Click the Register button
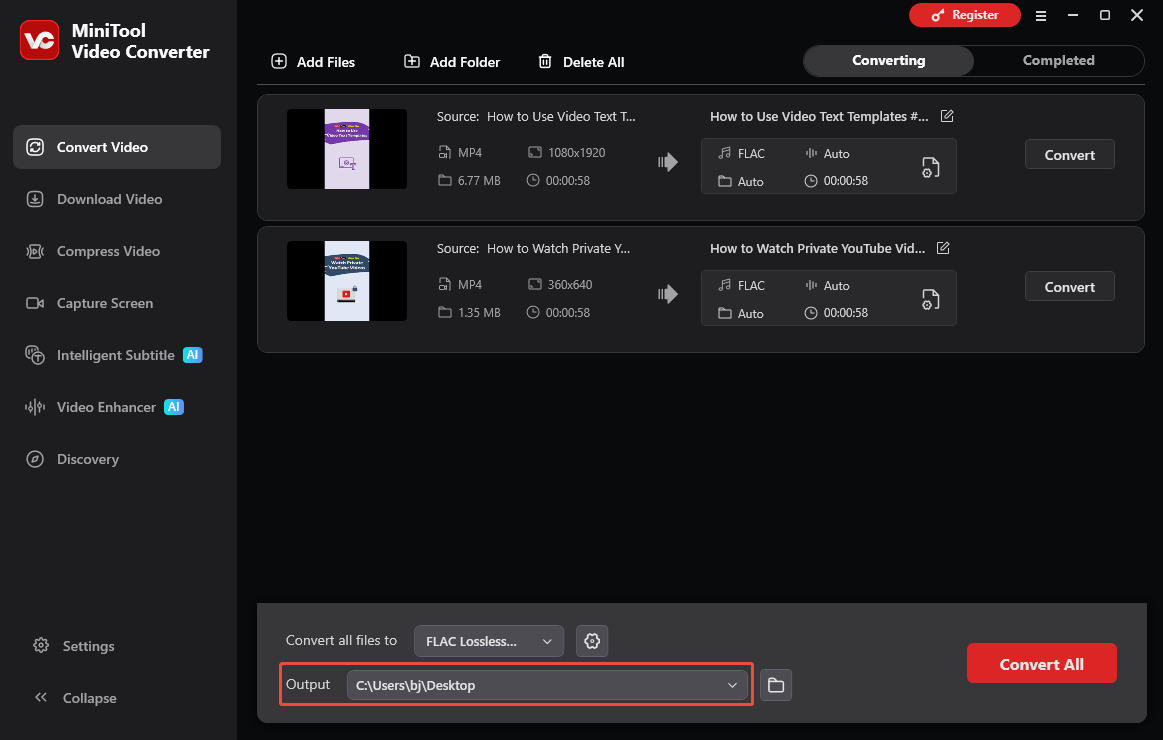The image size is (1163, 740). tap(964, 15)
